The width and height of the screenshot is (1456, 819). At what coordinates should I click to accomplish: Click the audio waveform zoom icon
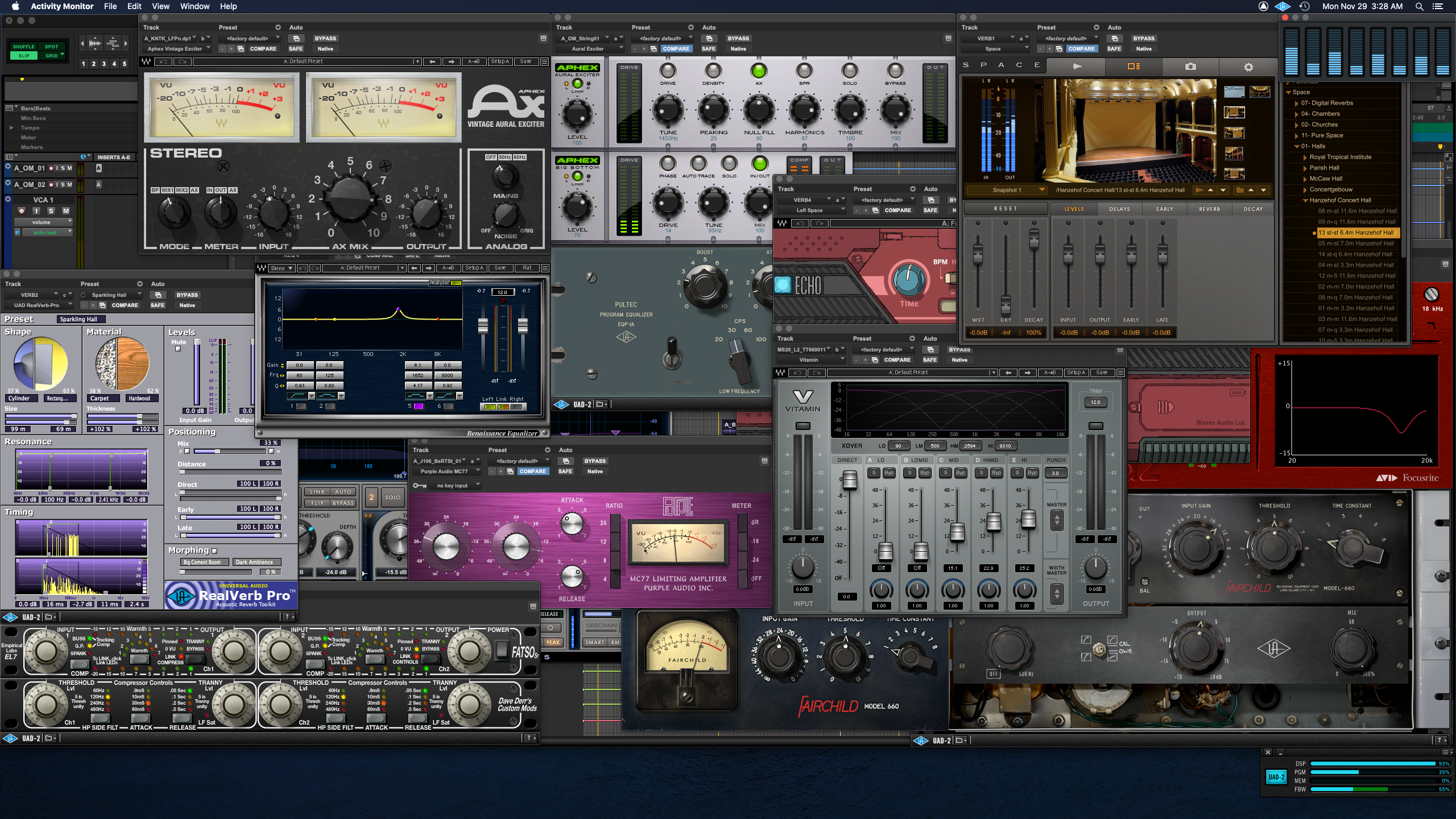pyautogui.click(x=95, y=43)
